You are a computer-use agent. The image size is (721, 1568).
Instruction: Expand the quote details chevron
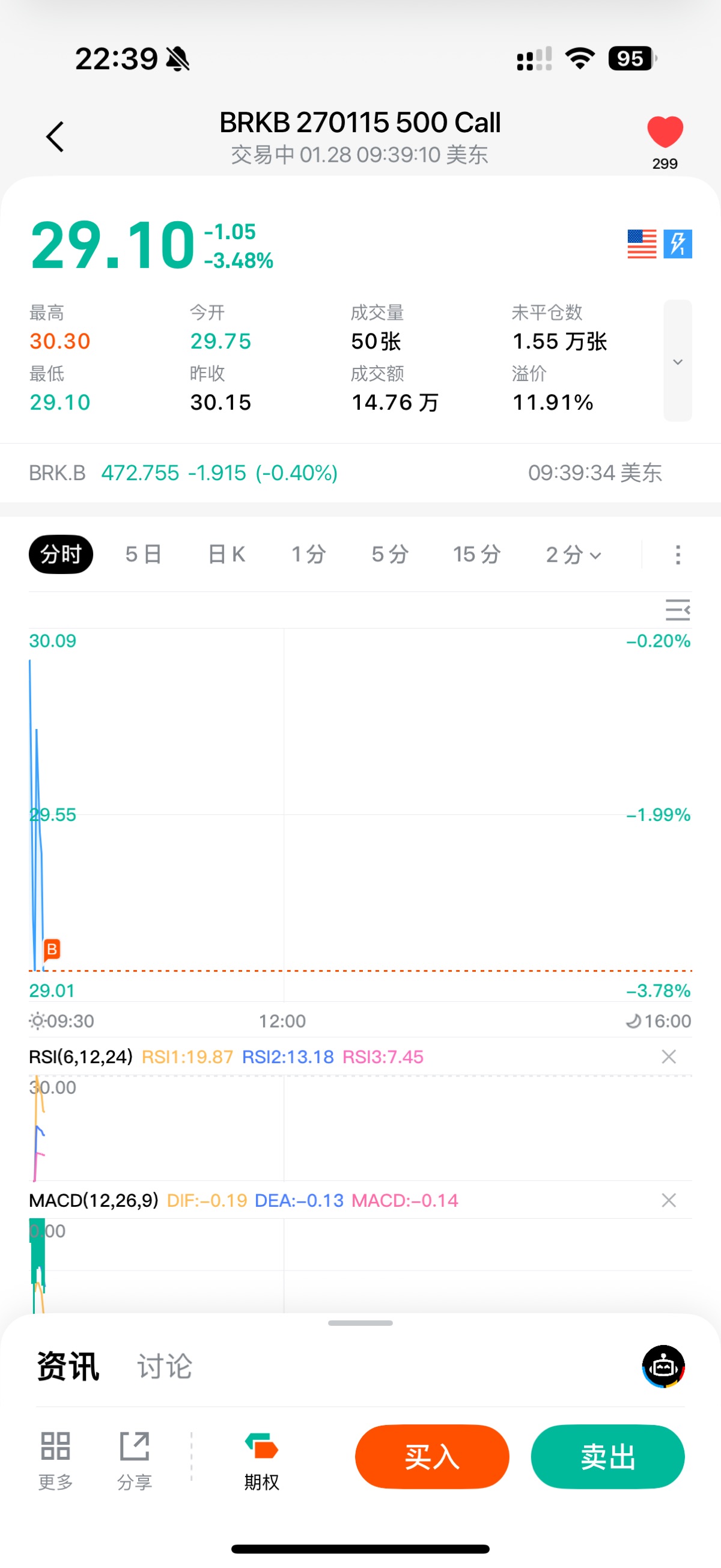(677, 361)
